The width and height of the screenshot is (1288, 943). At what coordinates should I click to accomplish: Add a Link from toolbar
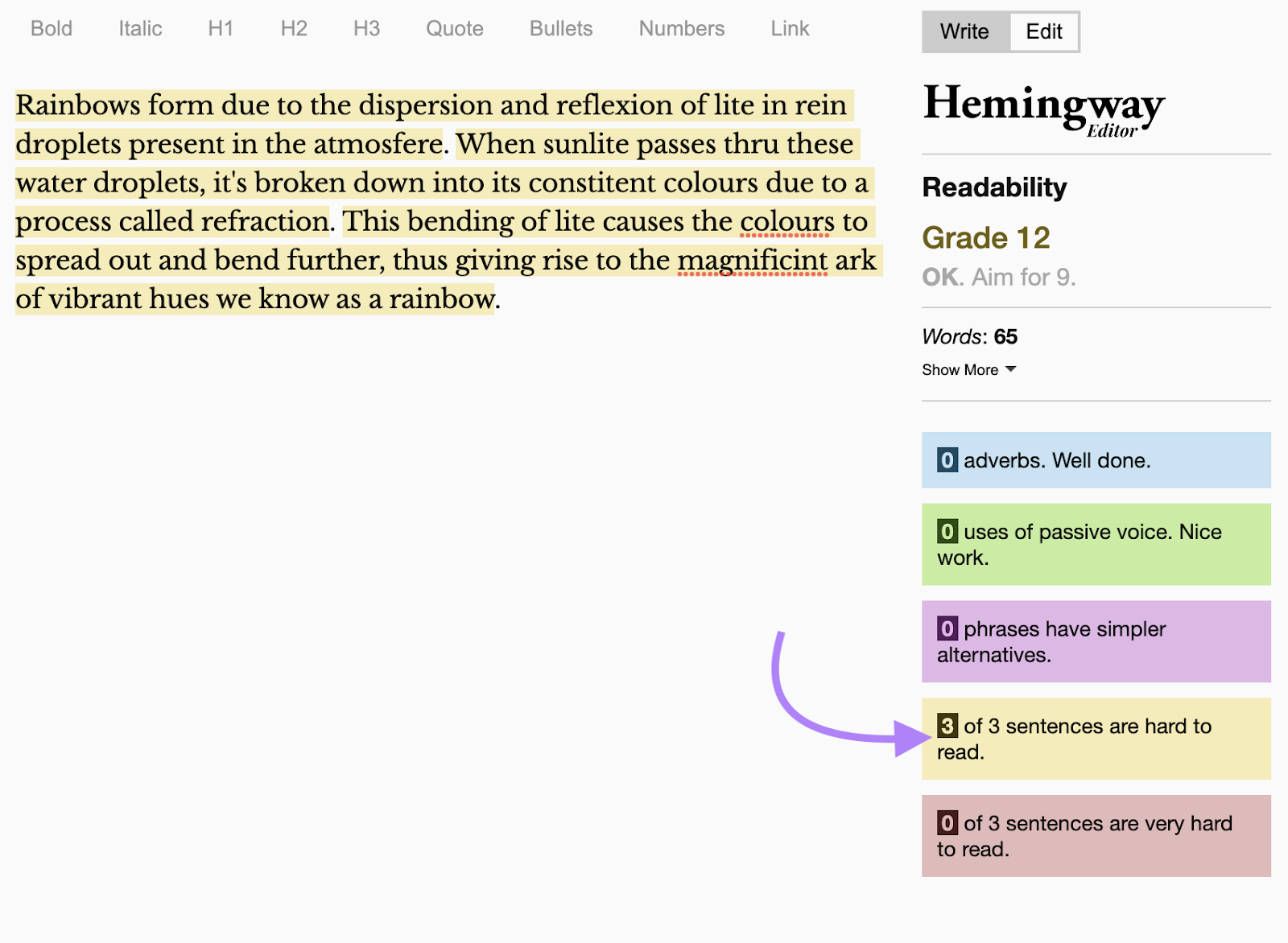pyautogui.click(x=790, y=29)
